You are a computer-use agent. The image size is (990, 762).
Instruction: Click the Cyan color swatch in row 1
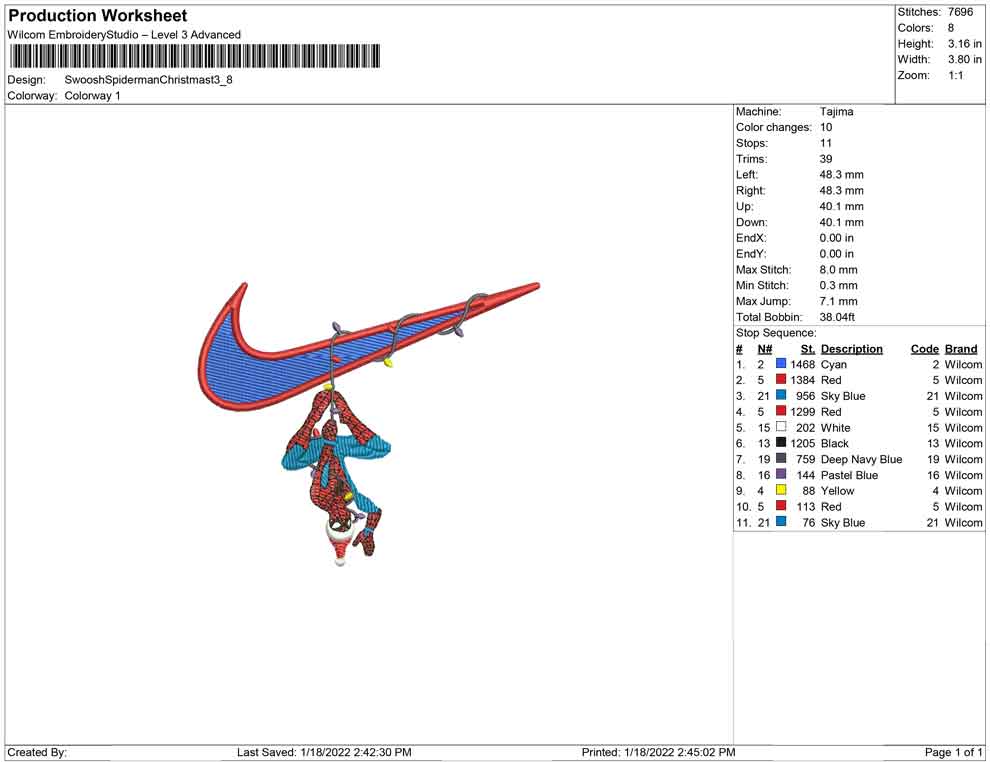(x=781, y=364)
